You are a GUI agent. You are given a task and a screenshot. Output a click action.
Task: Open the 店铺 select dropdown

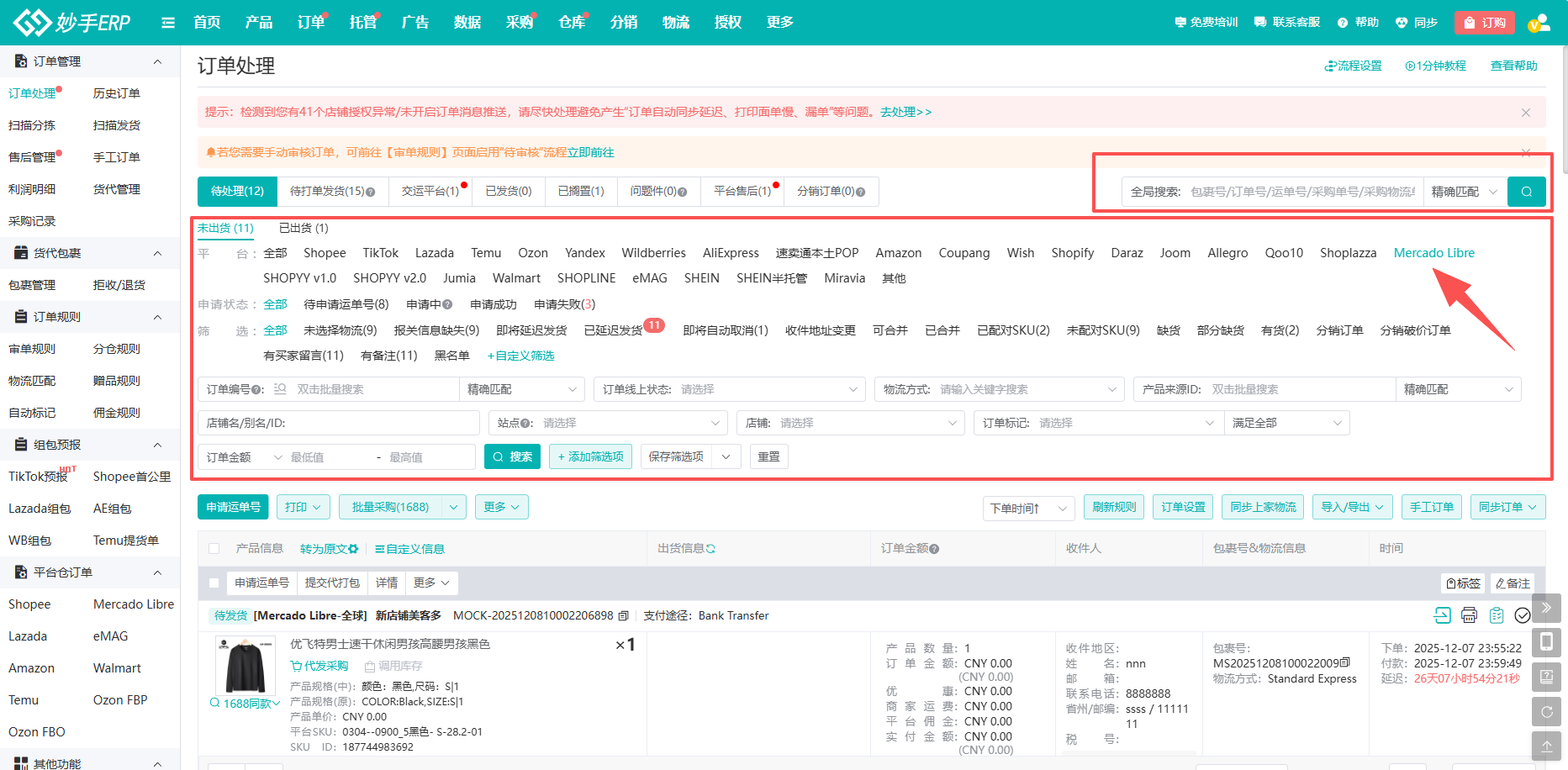[x=851, y=423]
